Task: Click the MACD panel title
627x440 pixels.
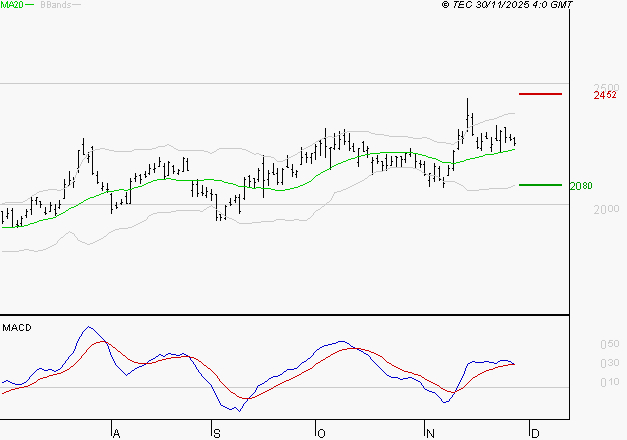Action: [17, 328]
